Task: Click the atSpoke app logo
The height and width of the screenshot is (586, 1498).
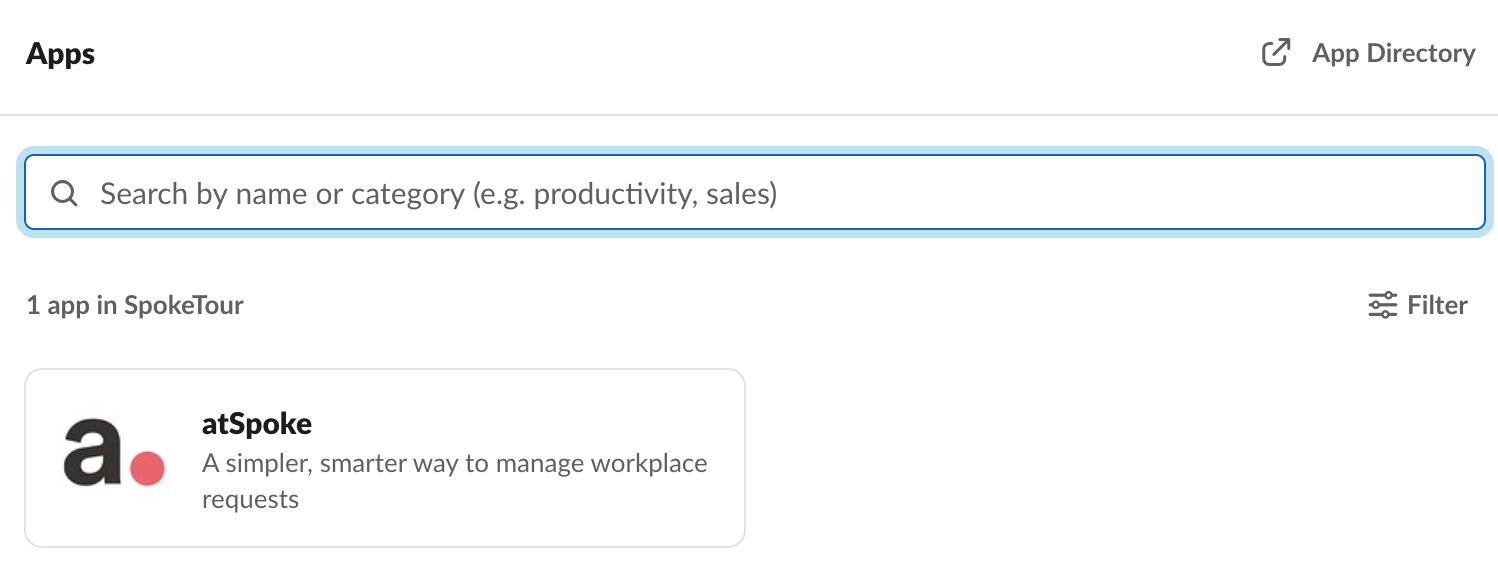Action: [114, 452]
